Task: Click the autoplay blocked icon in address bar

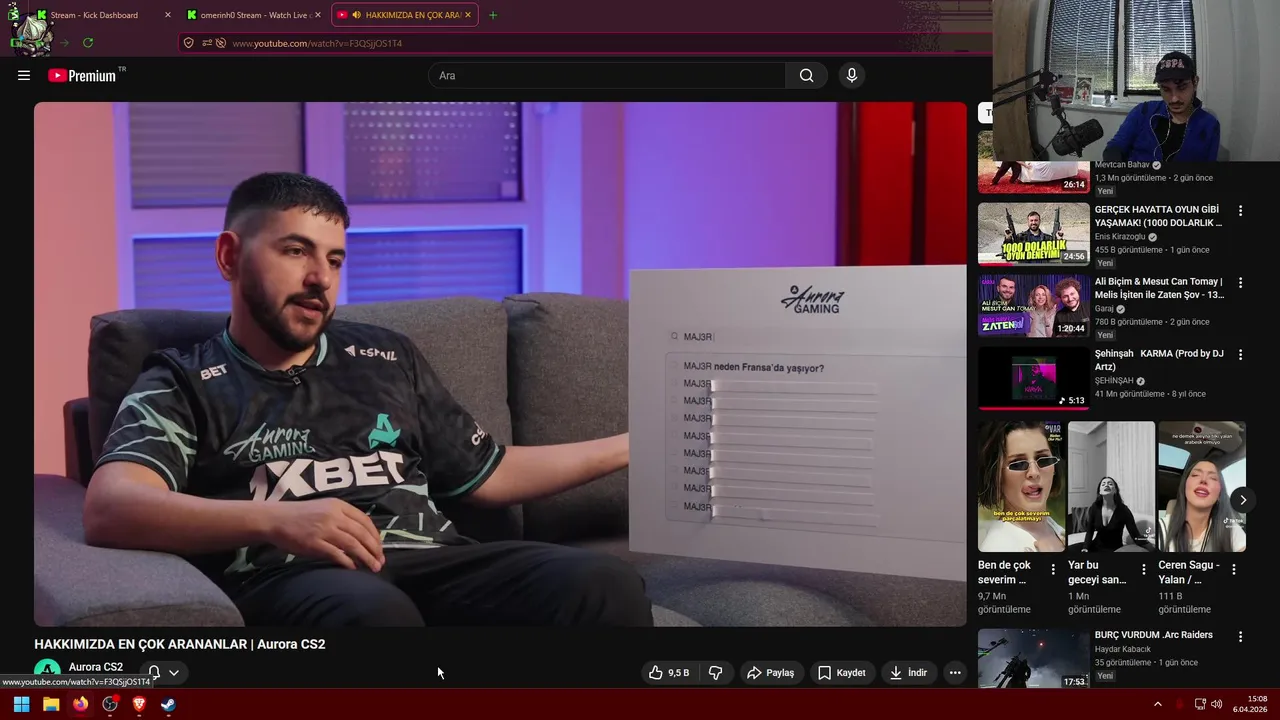Action: pos(221,43)
